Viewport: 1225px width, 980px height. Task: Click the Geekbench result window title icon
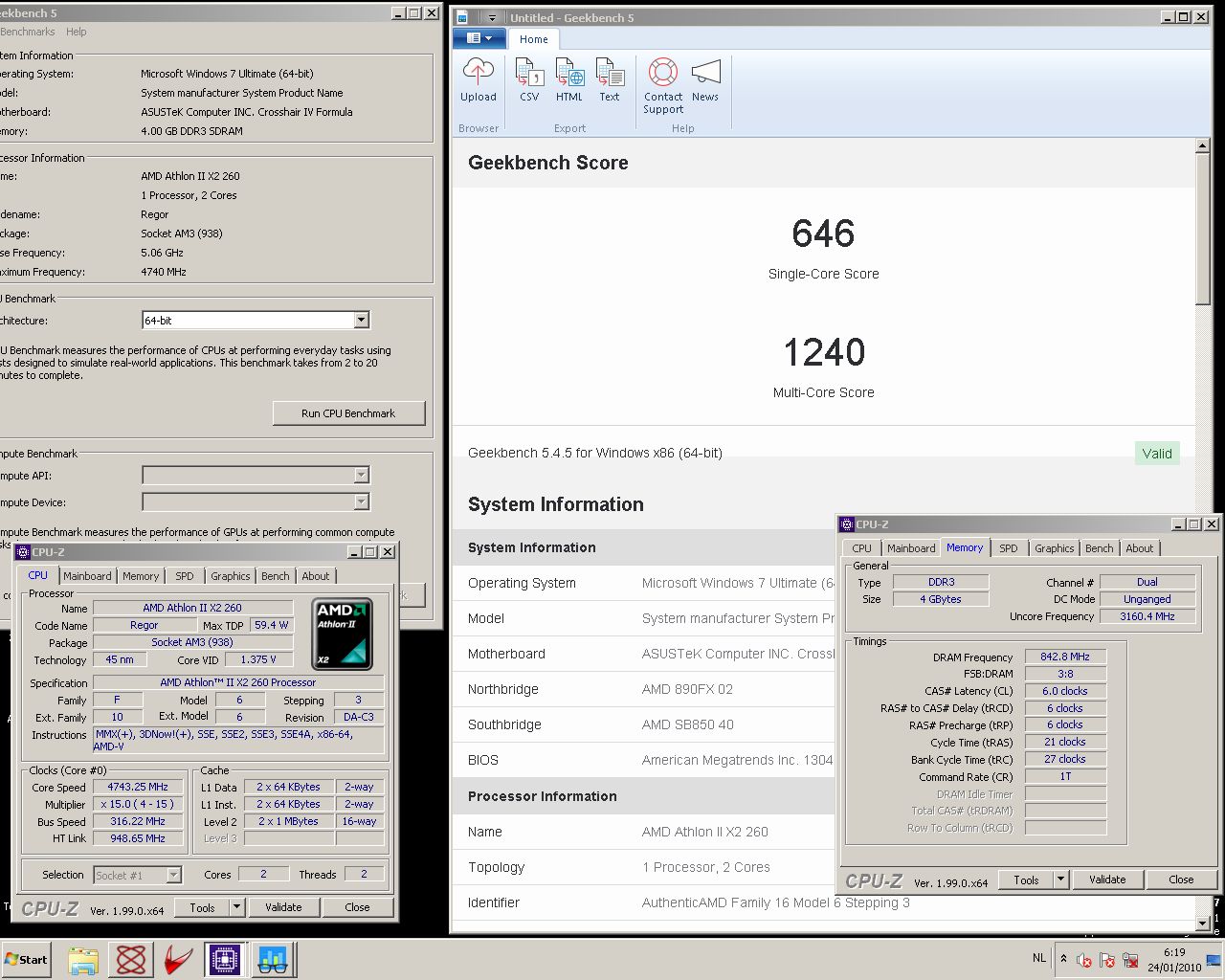462,17
